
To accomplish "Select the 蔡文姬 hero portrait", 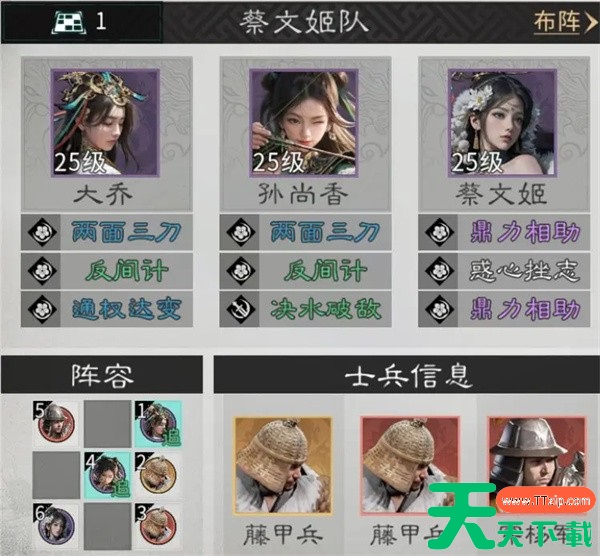I will tap(502, 123).
